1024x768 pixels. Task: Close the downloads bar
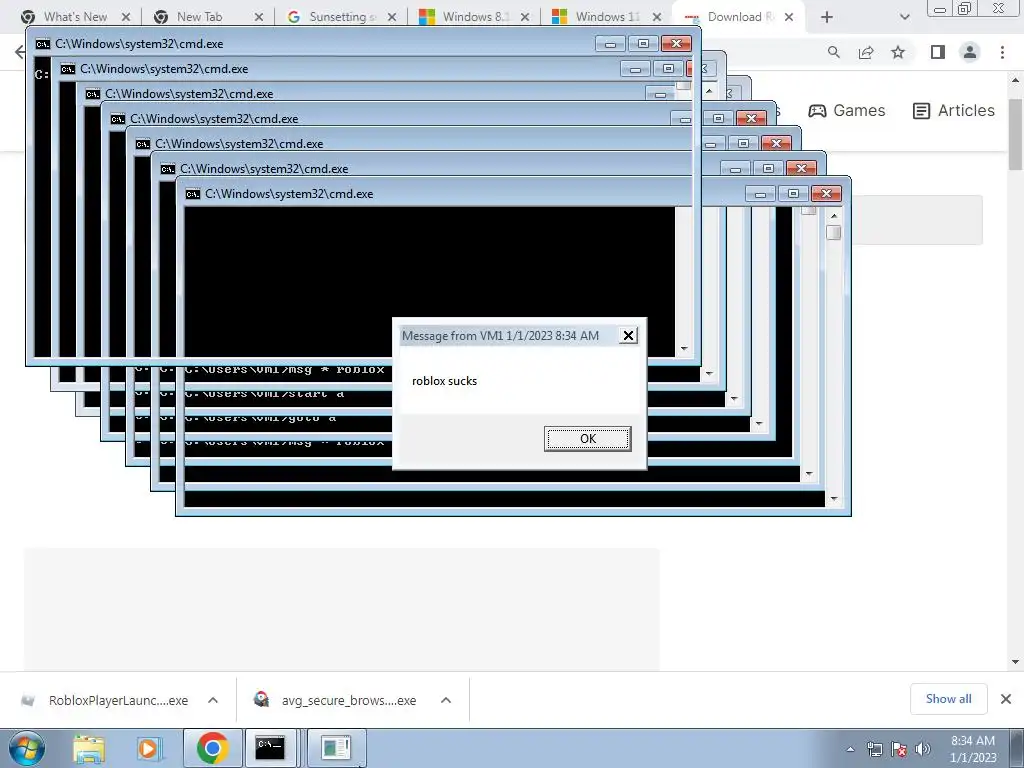(x=1006, y=699)
